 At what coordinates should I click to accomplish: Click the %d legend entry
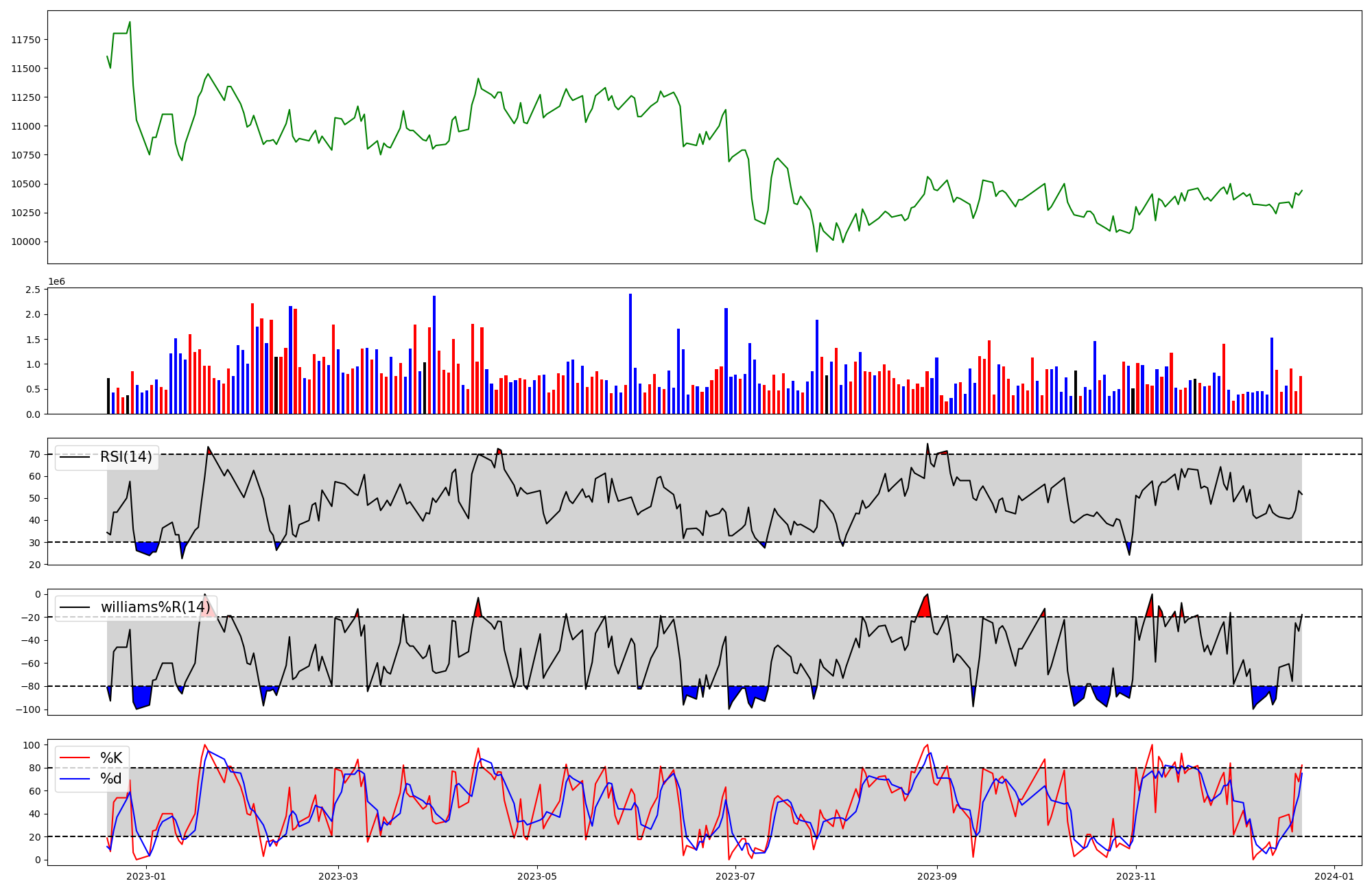click(x=111, y=778)
